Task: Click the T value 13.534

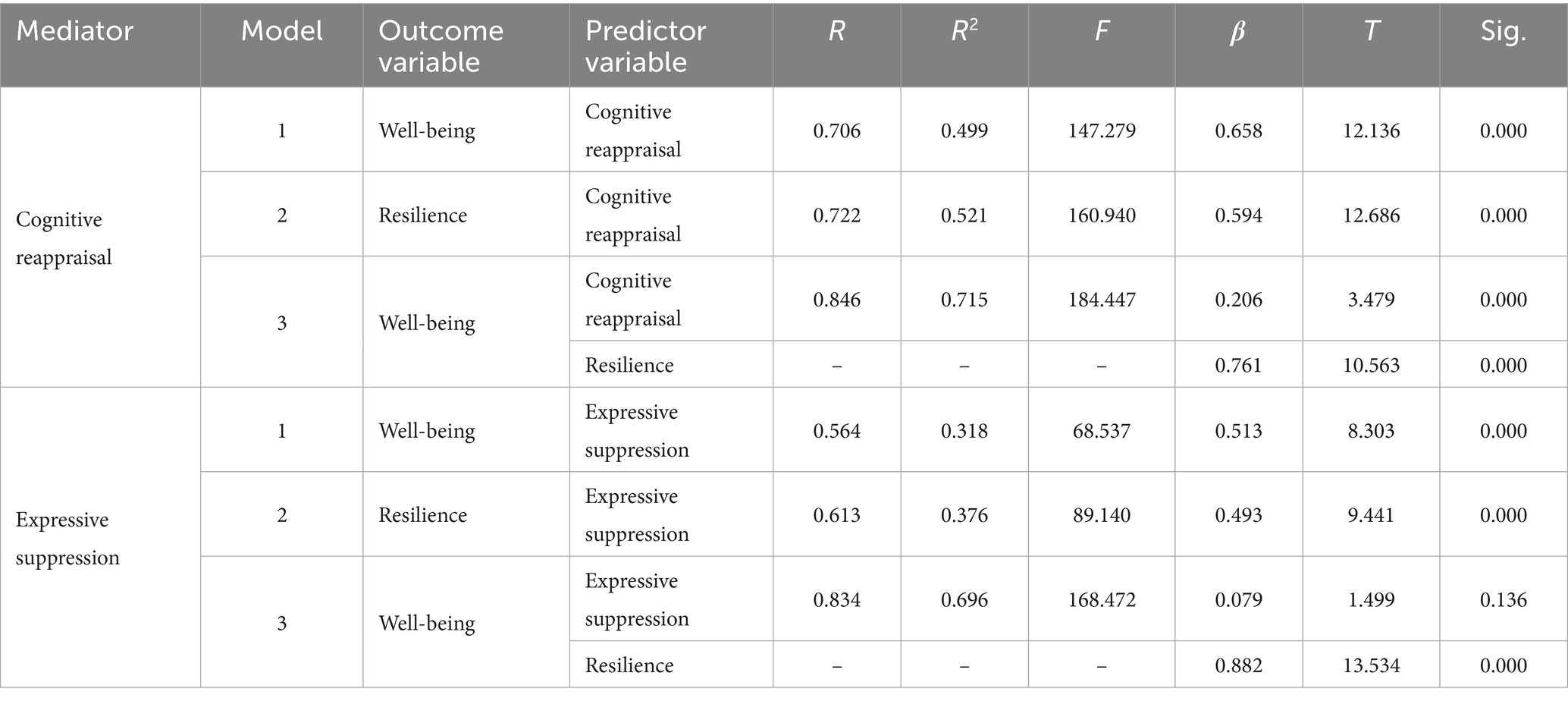Action: [1371, 665]
